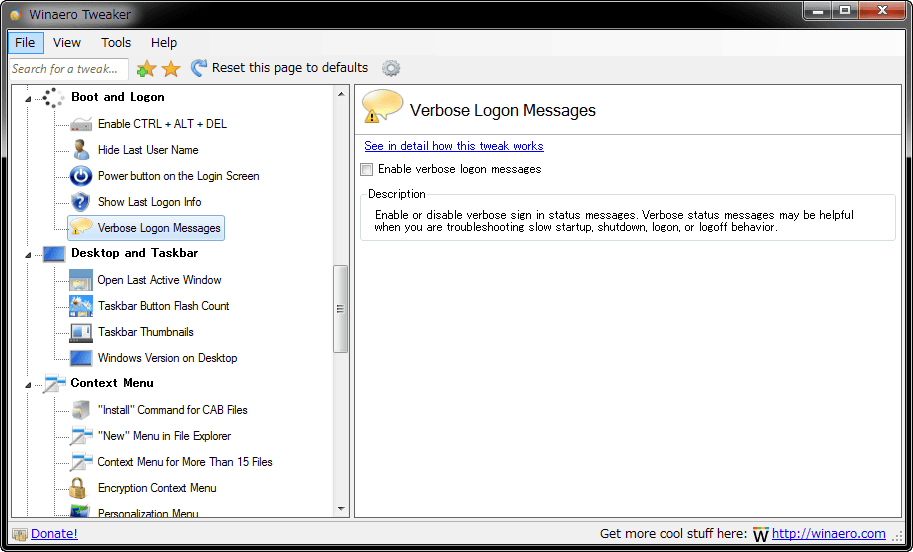Select Taskbar Thumbnails item
The image size is (913, 552).
[x=146, y=332]
